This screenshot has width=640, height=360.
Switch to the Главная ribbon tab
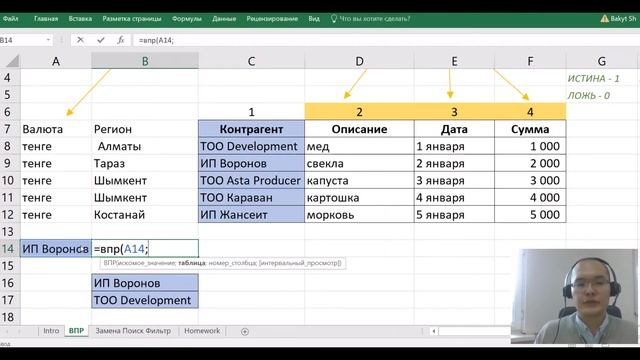[x=46, y=19]
